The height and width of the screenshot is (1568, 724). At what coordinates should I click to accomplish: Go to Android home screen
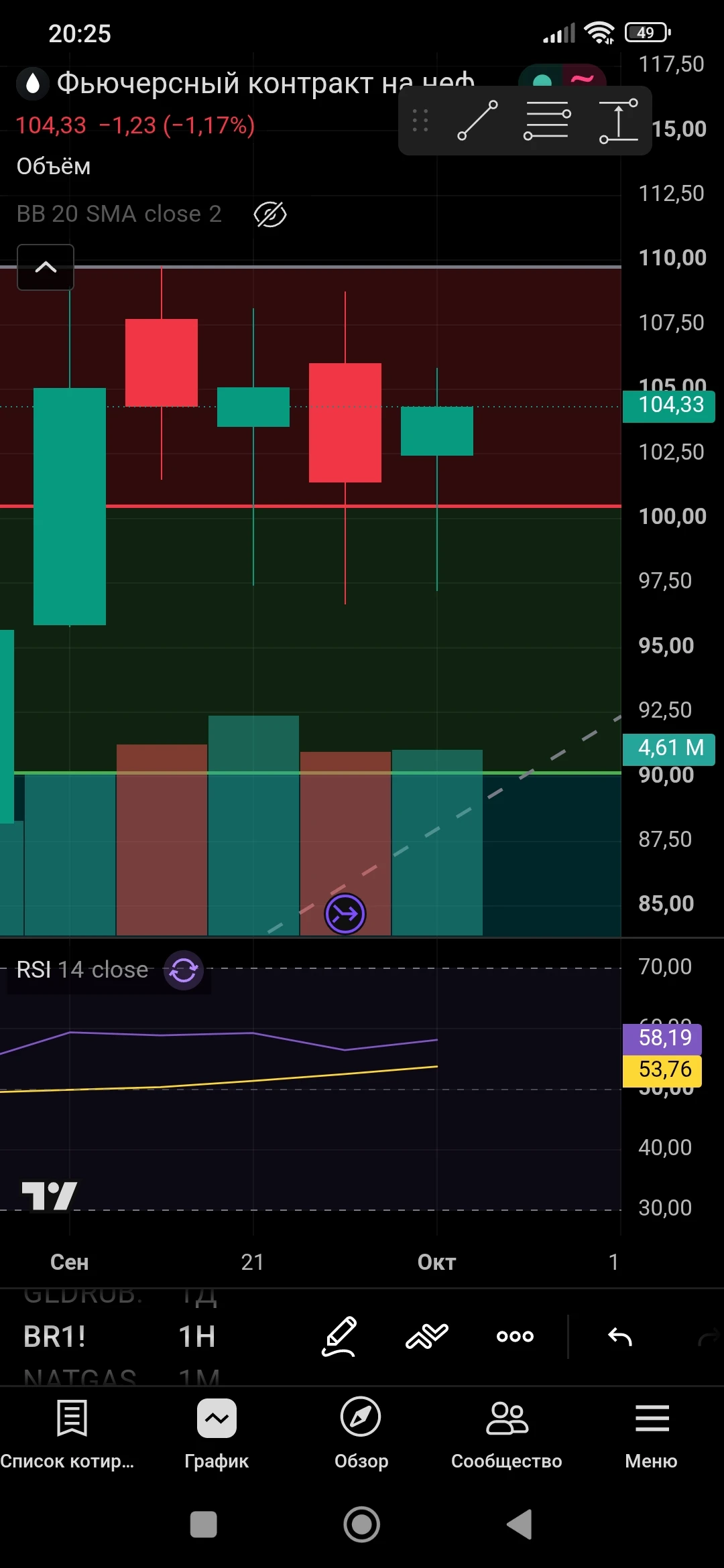[362, 1524]
